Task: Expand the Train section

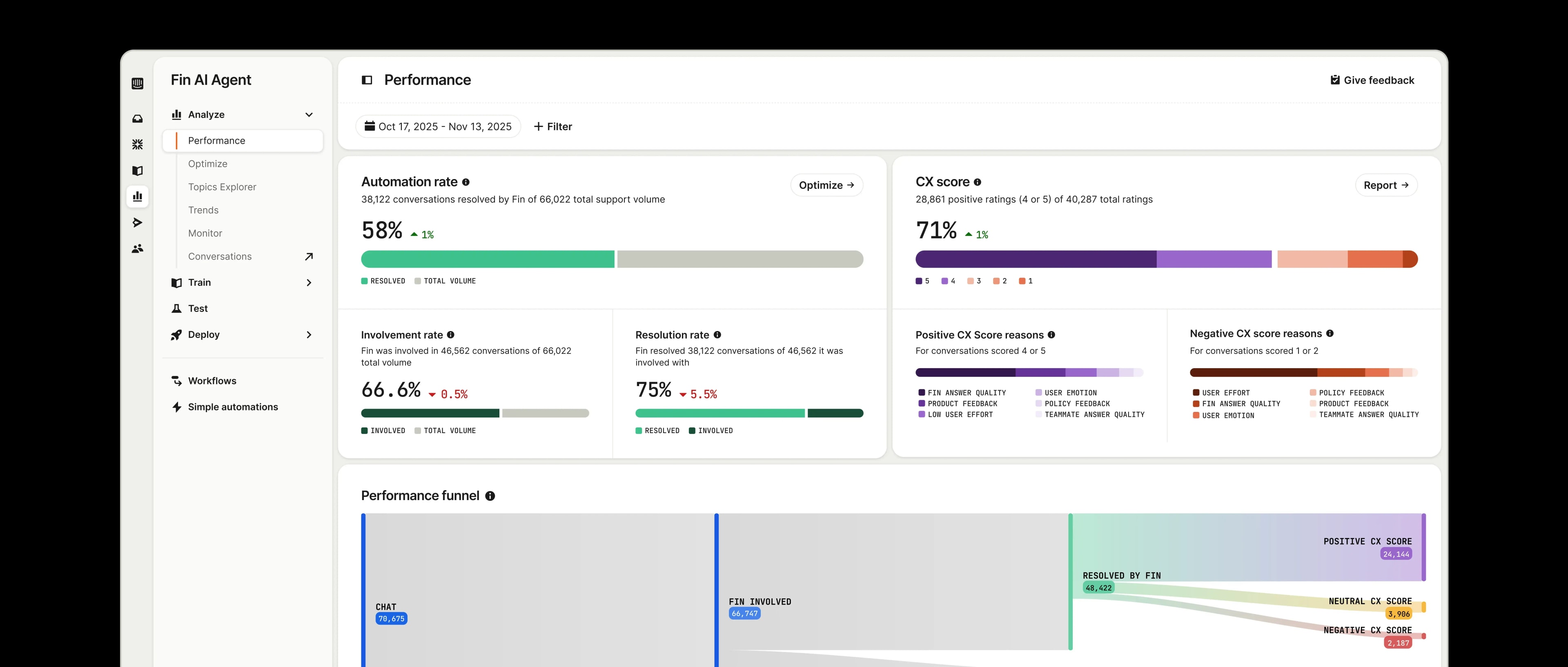Action: tap(309, 282)
